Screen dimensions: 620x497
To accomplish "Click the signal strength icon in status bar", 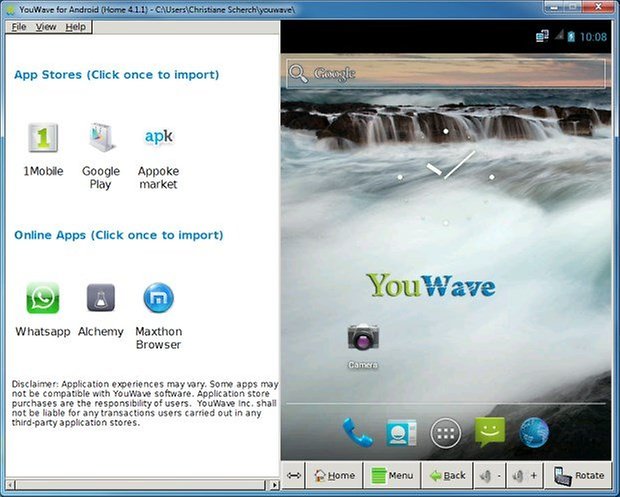I will pyautogui.click(x=559, y=36).
